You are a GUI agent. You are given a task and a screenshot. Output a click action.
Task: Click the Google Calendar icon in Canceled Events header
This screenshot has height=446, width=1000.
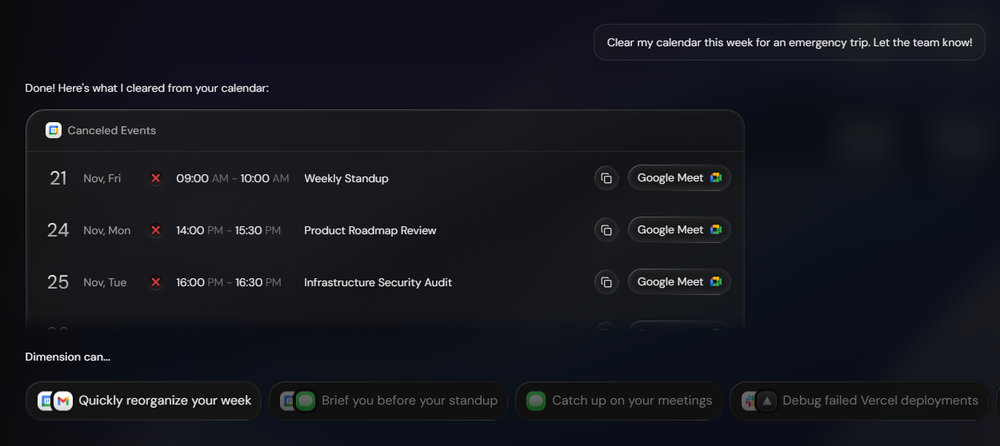tap(53, 130)
